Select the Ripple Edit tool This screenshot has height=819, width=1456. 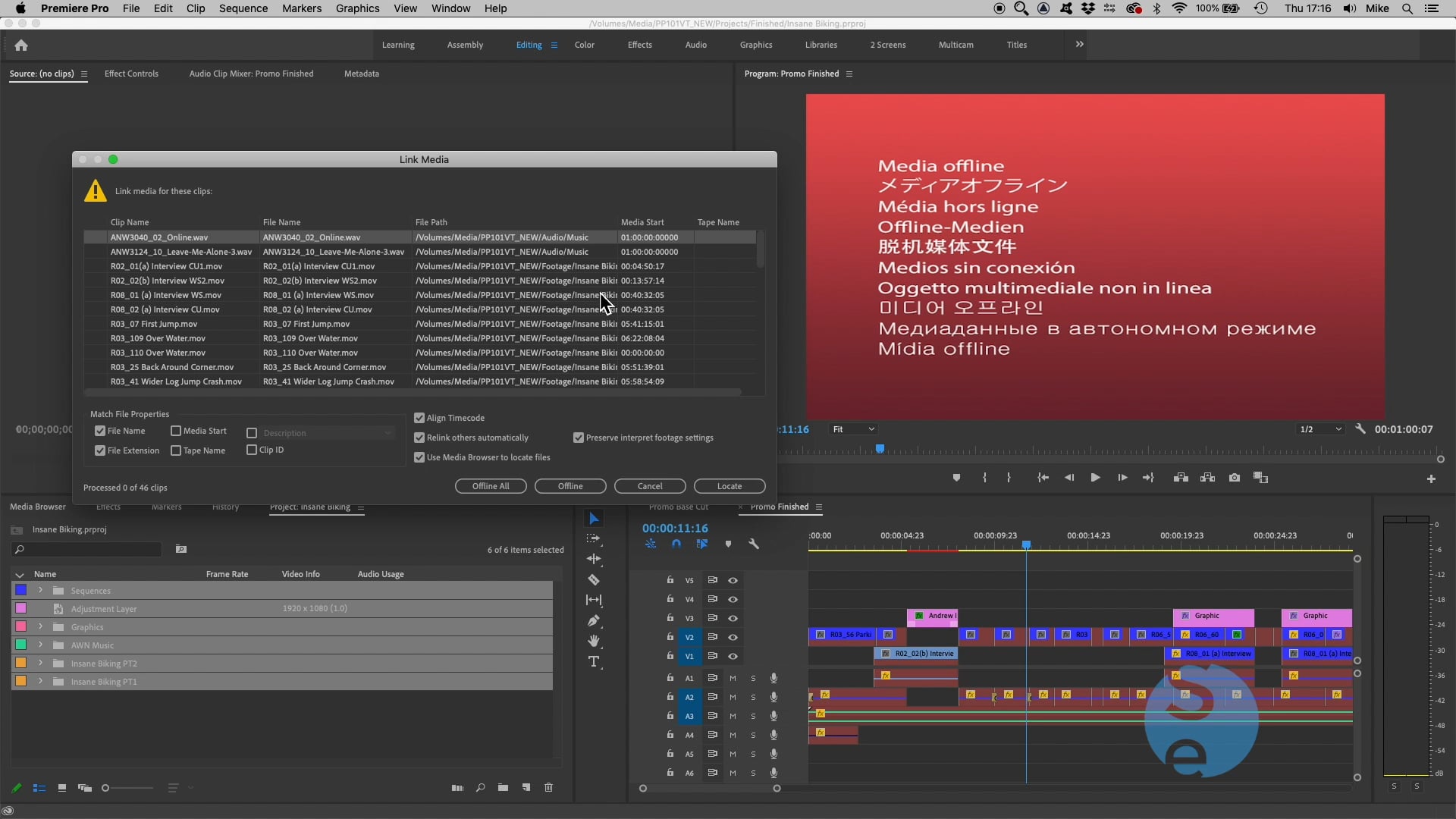[594, 559]
